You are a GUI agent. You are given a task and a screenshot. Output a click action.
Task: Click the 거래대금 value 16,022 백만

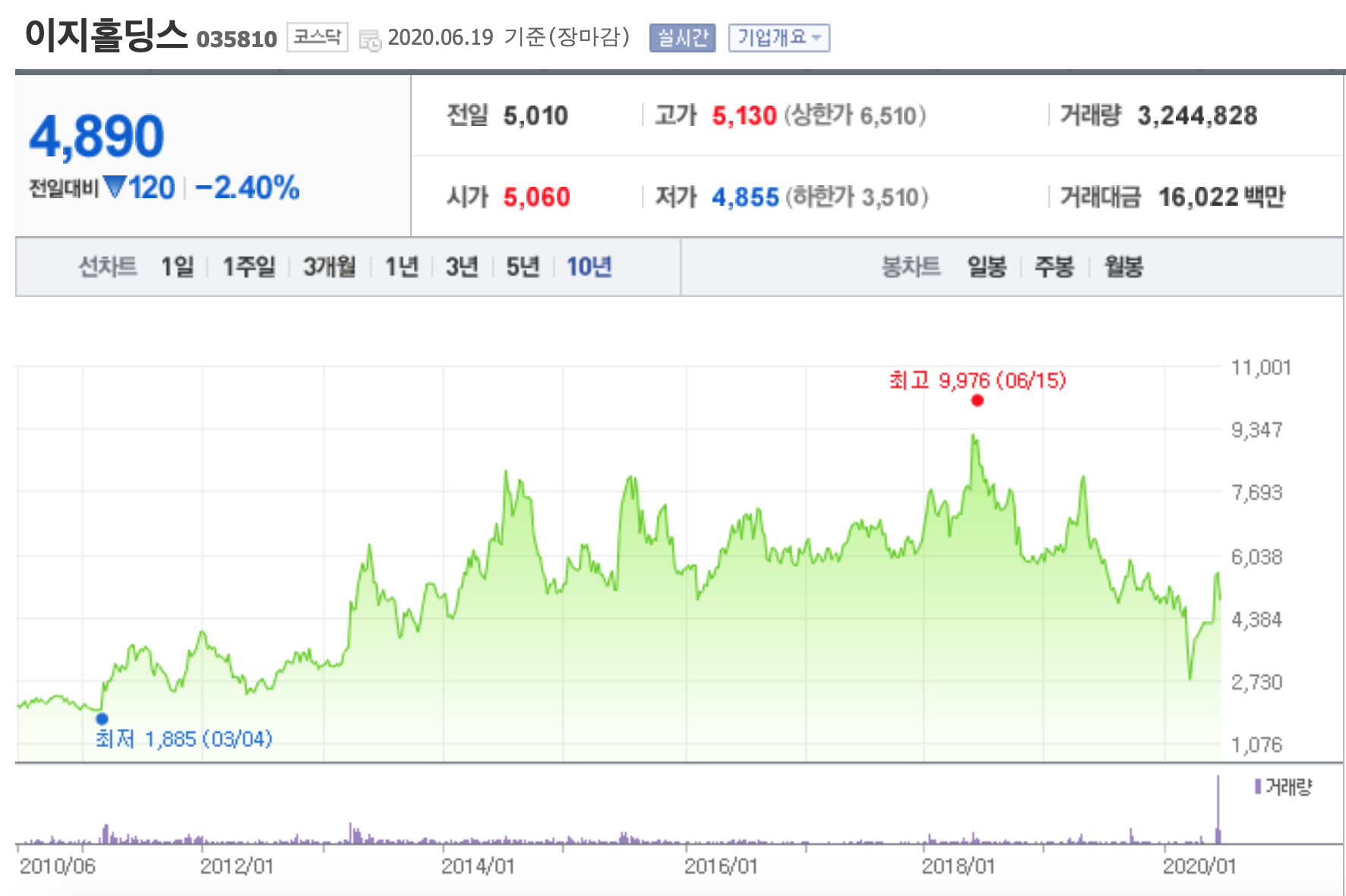tap(1221, 197)
